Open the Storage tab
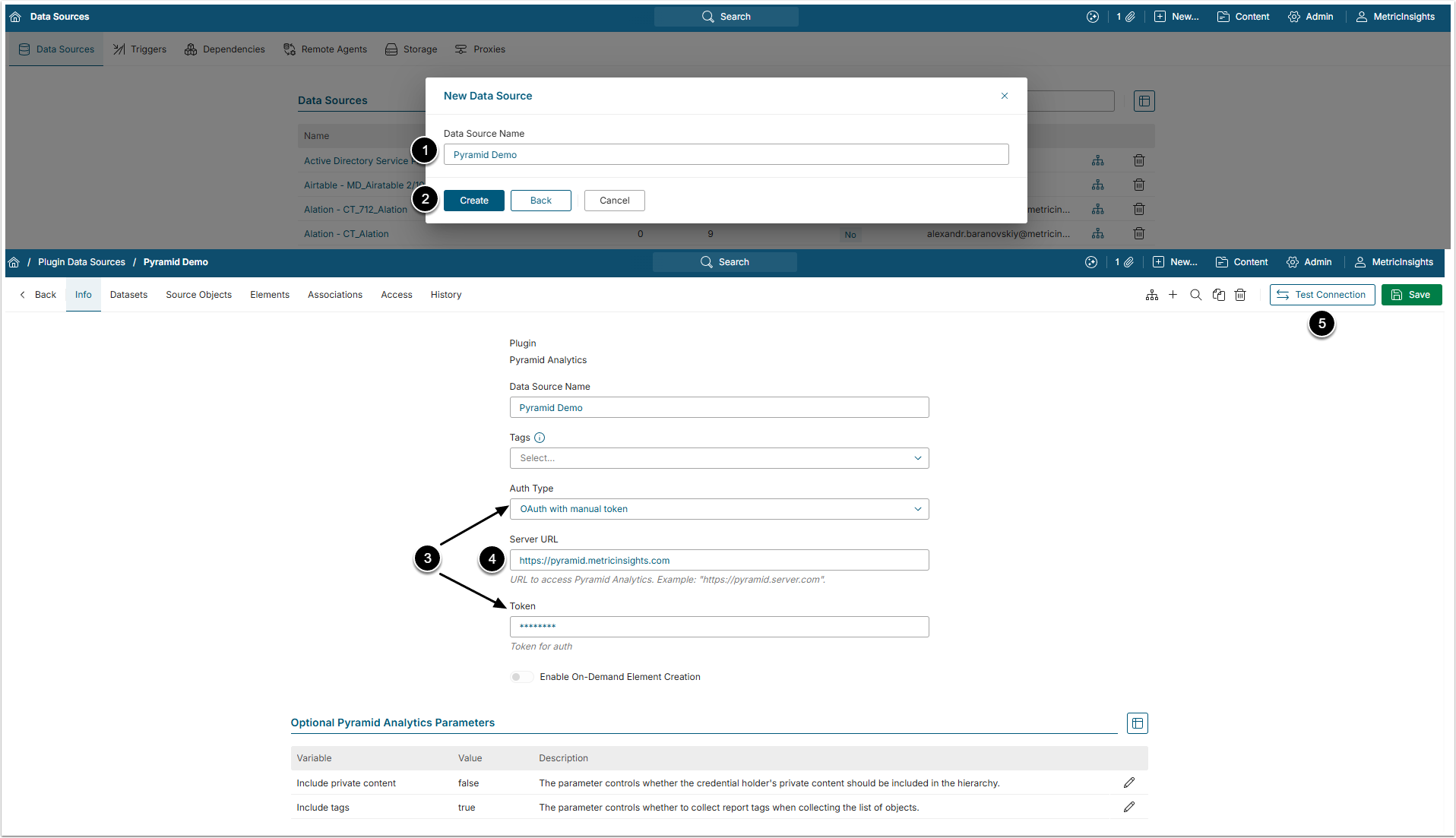The height and width of the screenshot is (838, 1456). (411, 49)
